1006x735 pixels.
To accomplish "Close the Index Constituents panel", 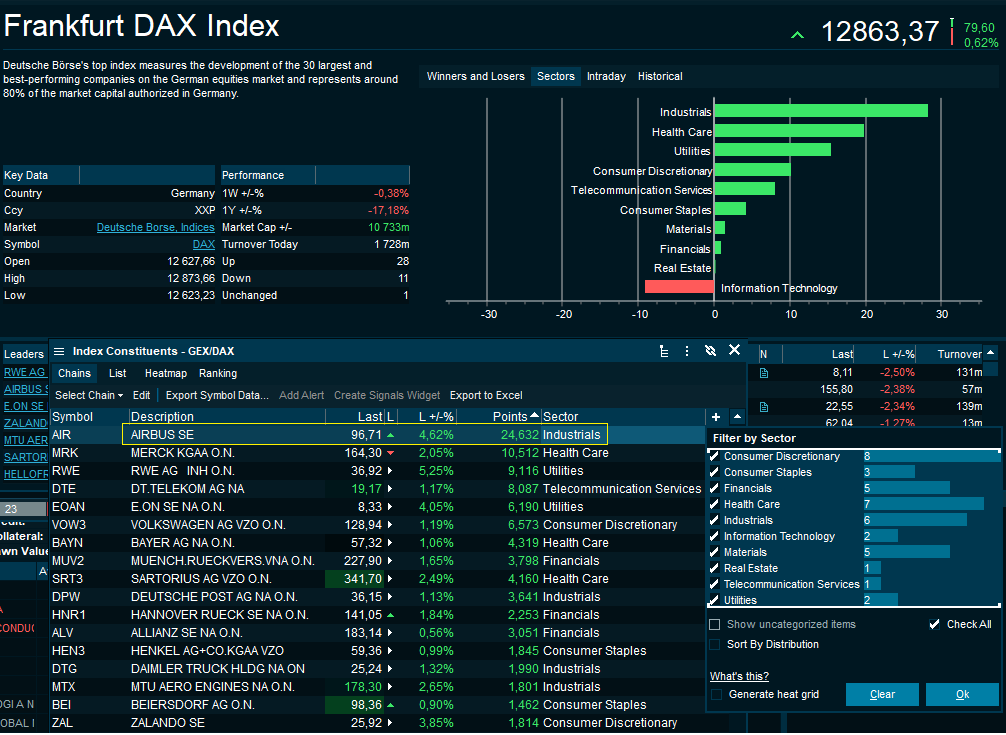I will (x=734, y=350).
